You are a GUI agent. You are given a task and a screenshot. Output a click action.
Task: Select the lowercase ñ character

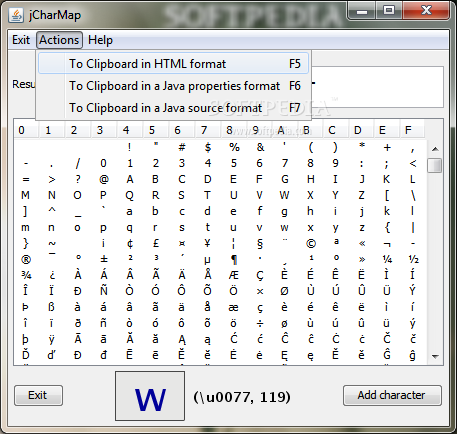[x=104, y=323]
